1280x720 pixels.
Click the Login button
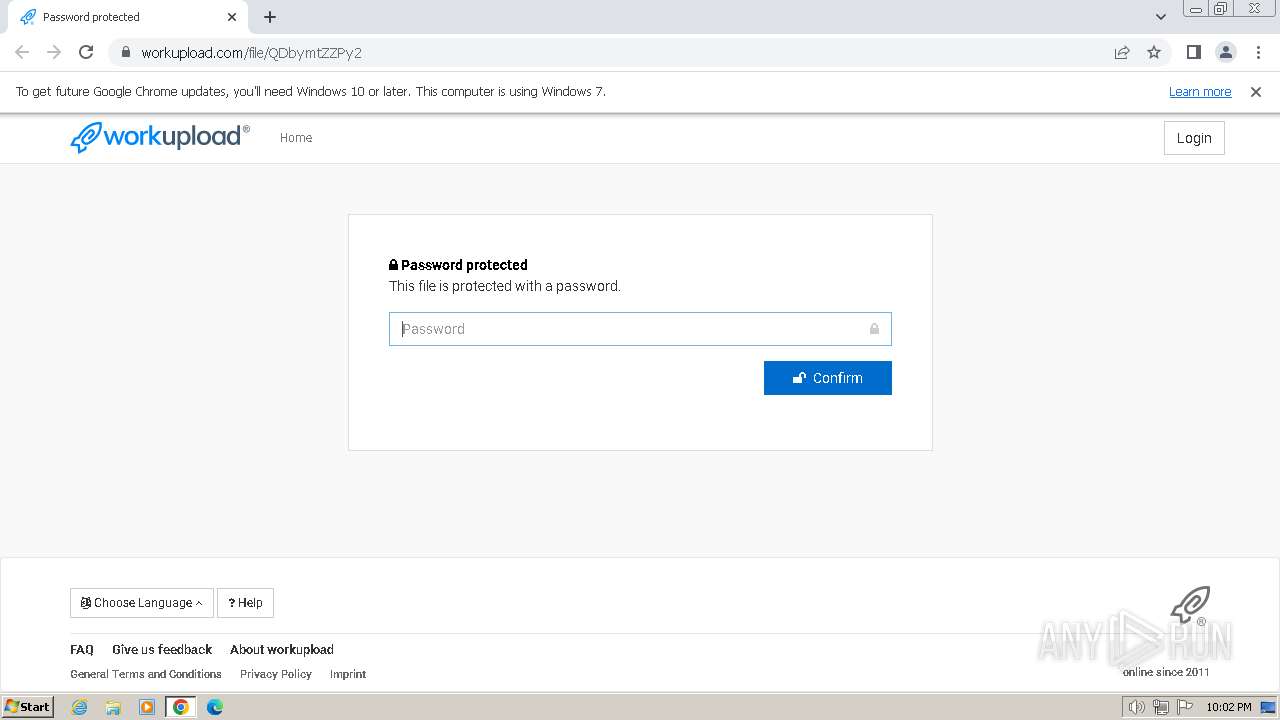coord(1194,138)
